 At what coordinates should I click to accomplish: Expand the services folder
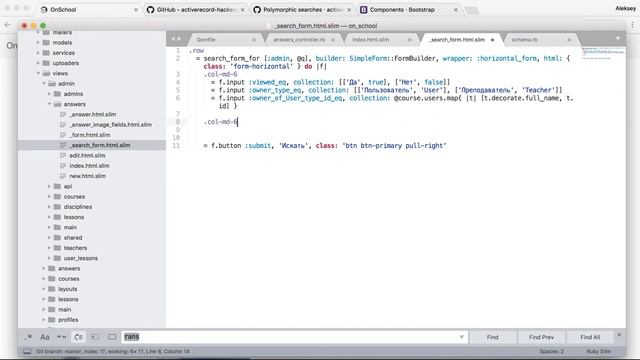[x=38, y=53]
